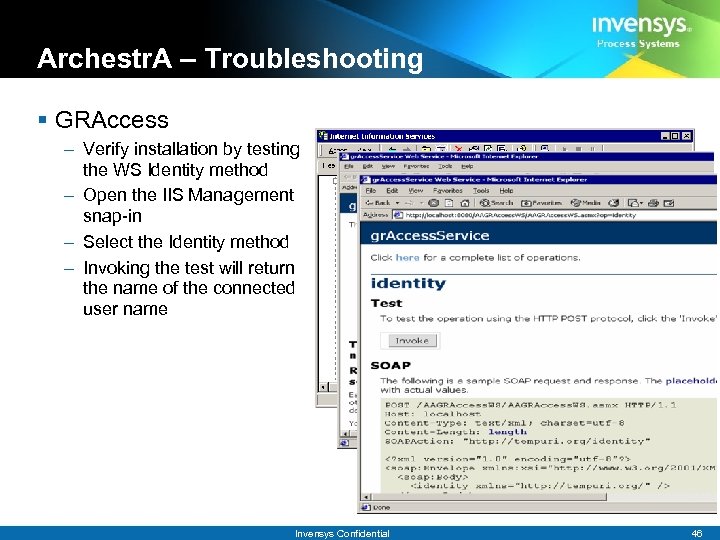Print the page from front IE toolbar
Screen dimensions: 720x540
(653, 202)
